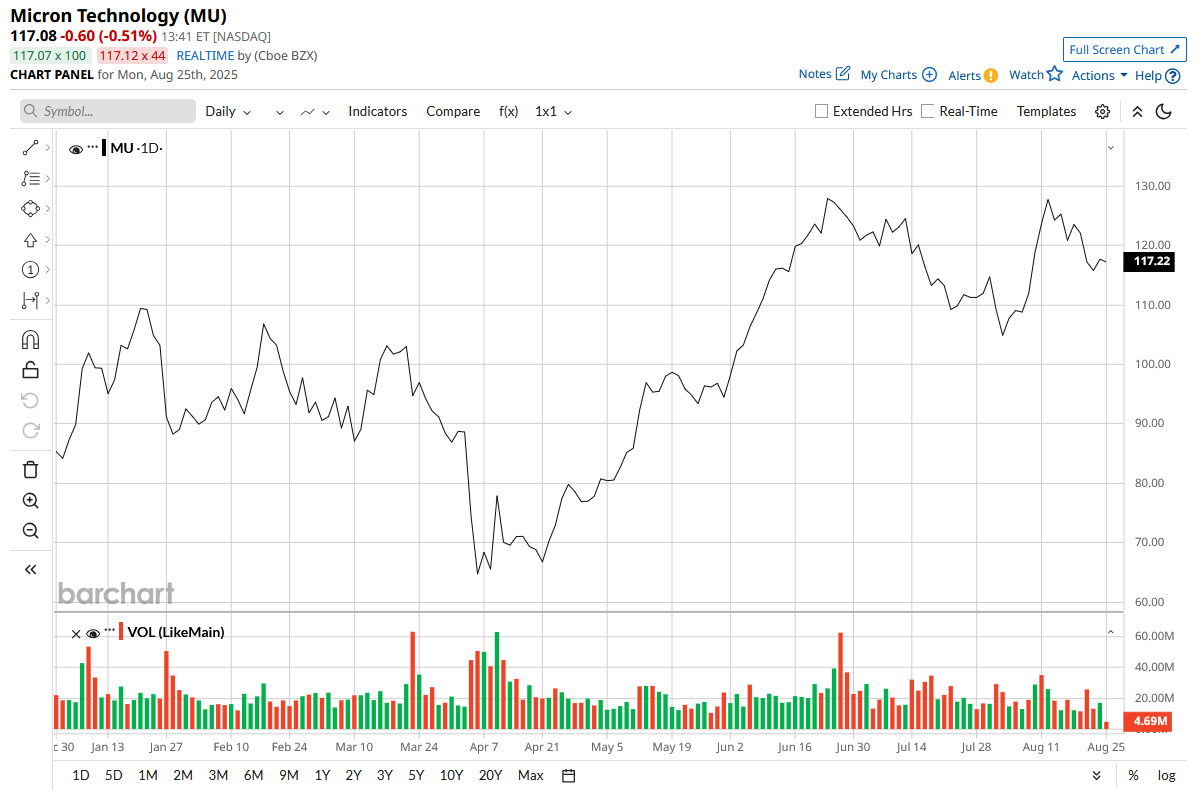Screen dimensions: 1202x805
Task: Lock all drawings with padlock icon
Action: (30, 370)
